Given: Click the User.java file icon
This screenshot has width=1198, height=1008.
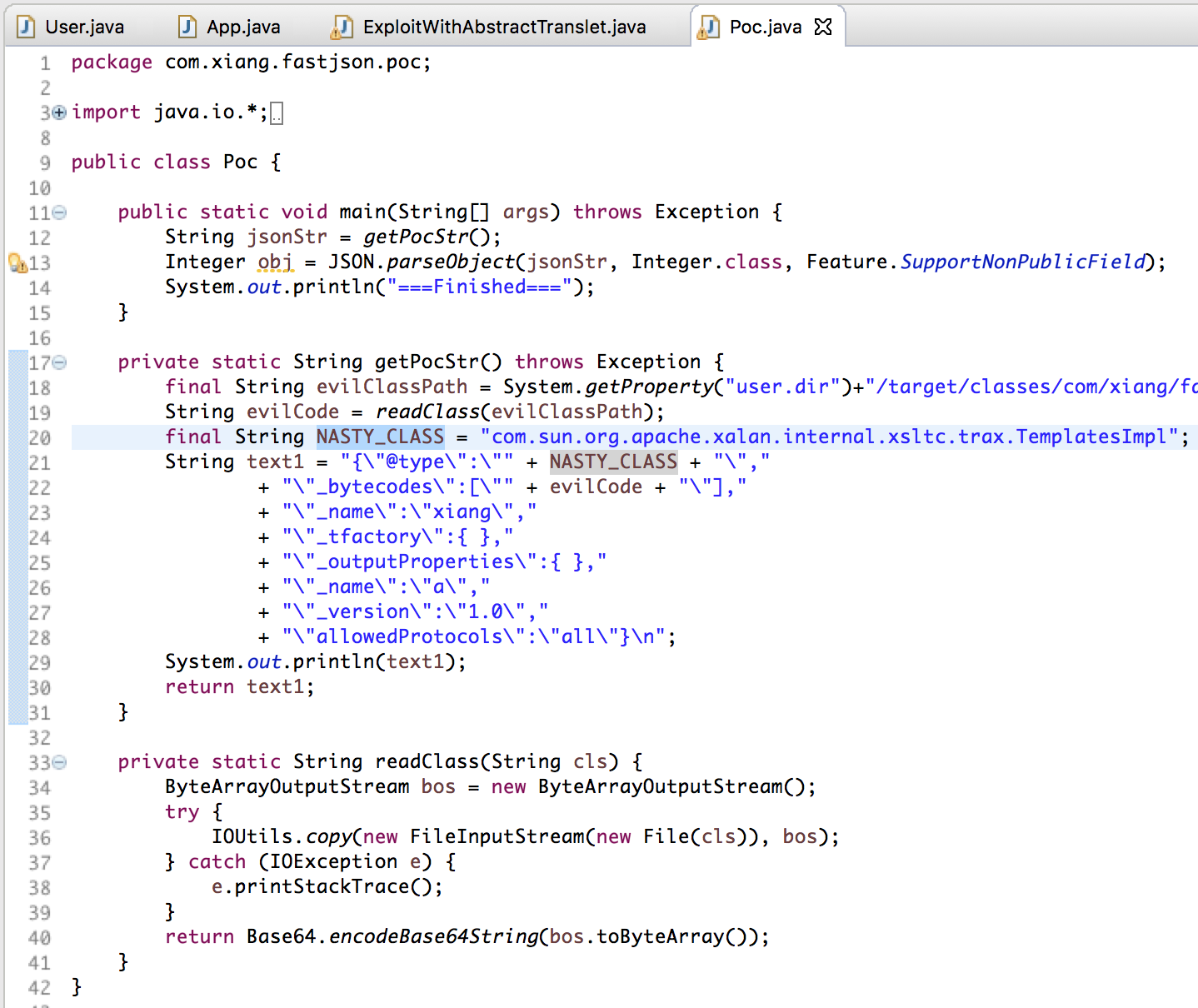Looking at the screenshot, I should coord(26,27).
